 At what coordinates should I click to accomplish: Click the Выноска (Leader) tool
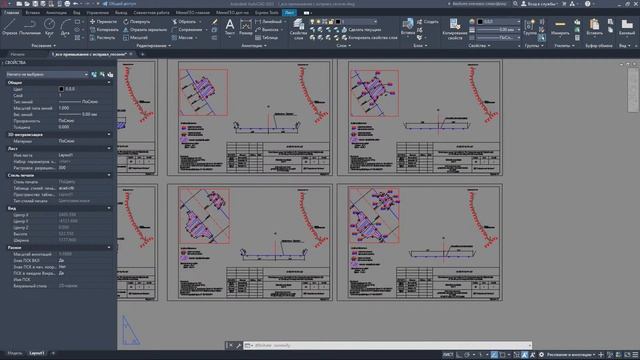tap(267, 29)
